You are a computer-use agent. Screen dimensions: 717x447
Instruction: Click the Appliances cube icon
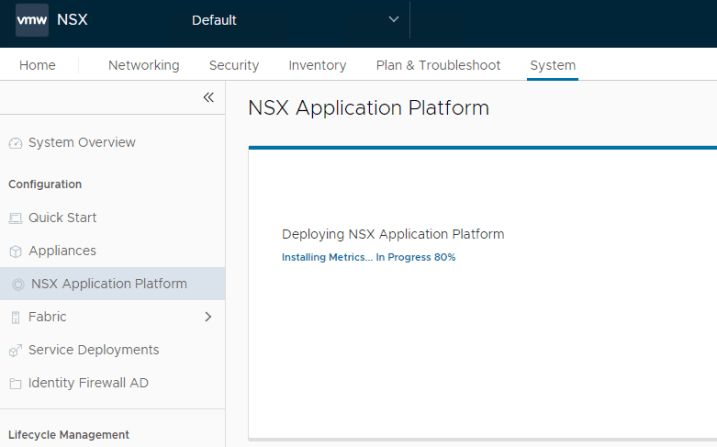point(16,251)
